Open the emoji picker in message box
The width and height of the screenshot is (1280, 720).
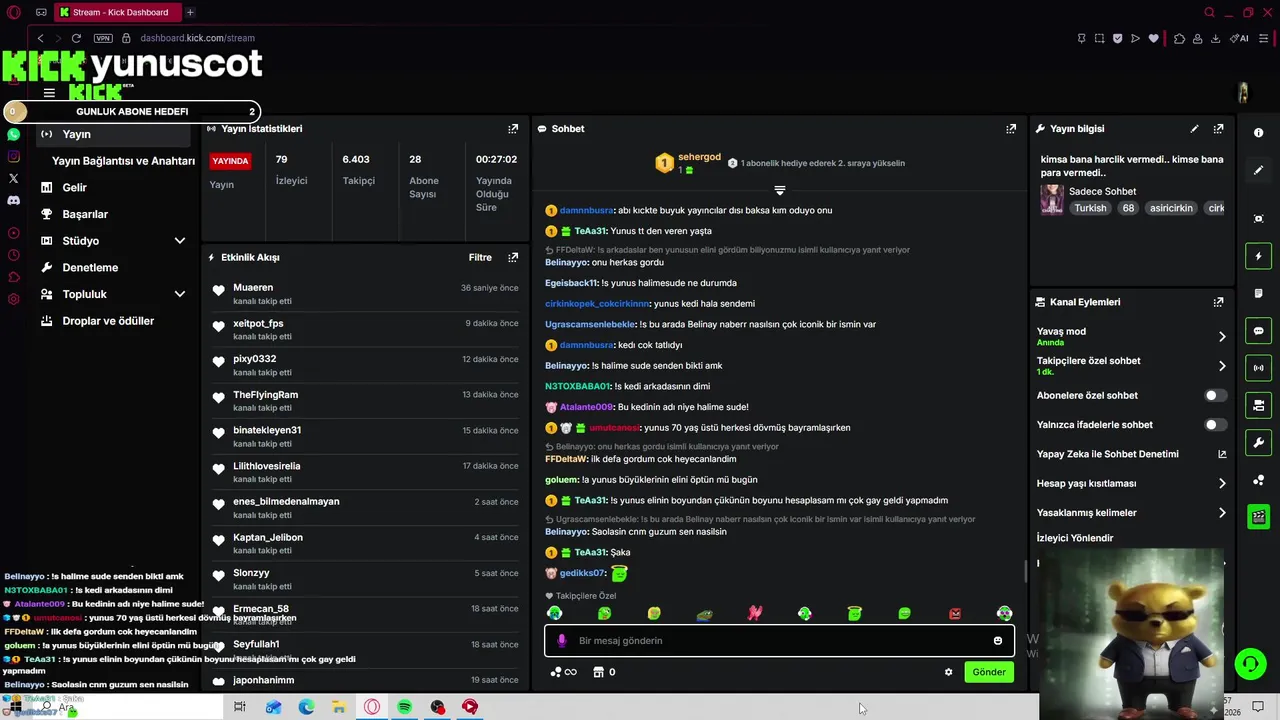[998, 641]
